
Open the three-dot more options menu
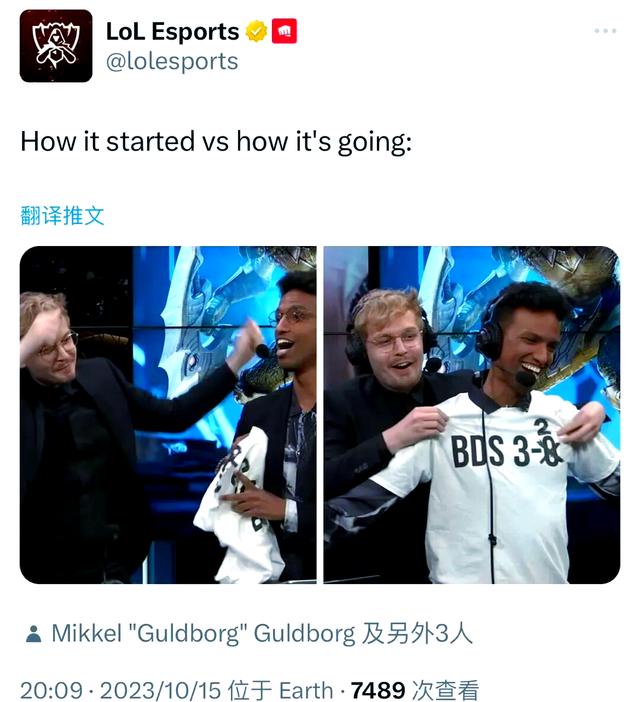(605, 31)
